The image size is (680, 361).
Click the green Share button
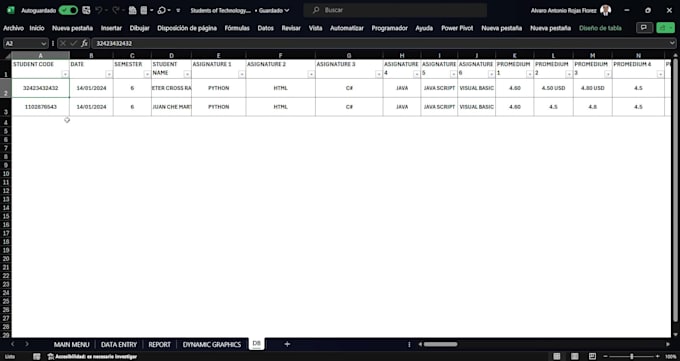click(665, 28)
